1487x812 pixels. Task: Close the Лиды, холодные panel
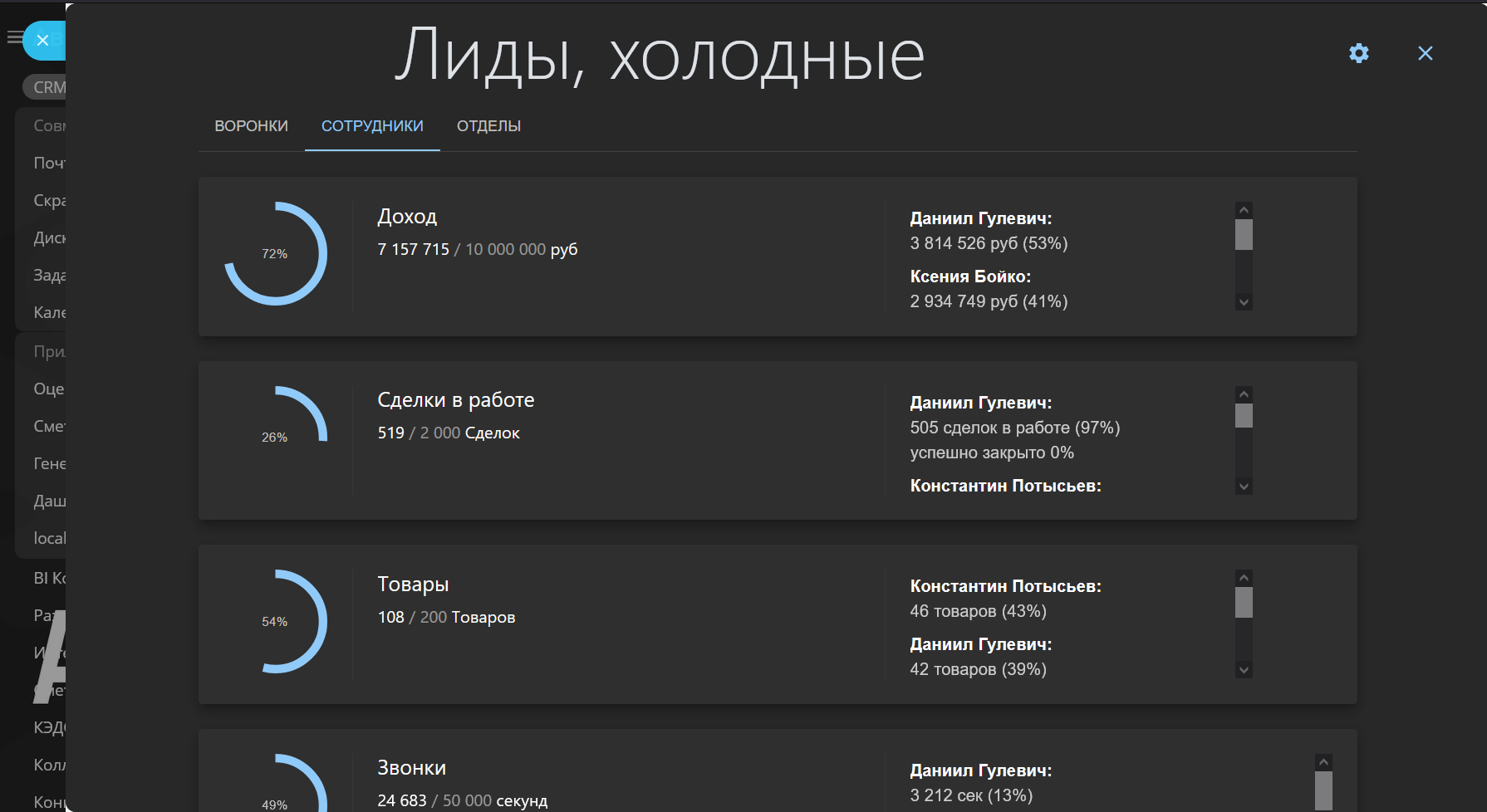(x=1426, y=53)
